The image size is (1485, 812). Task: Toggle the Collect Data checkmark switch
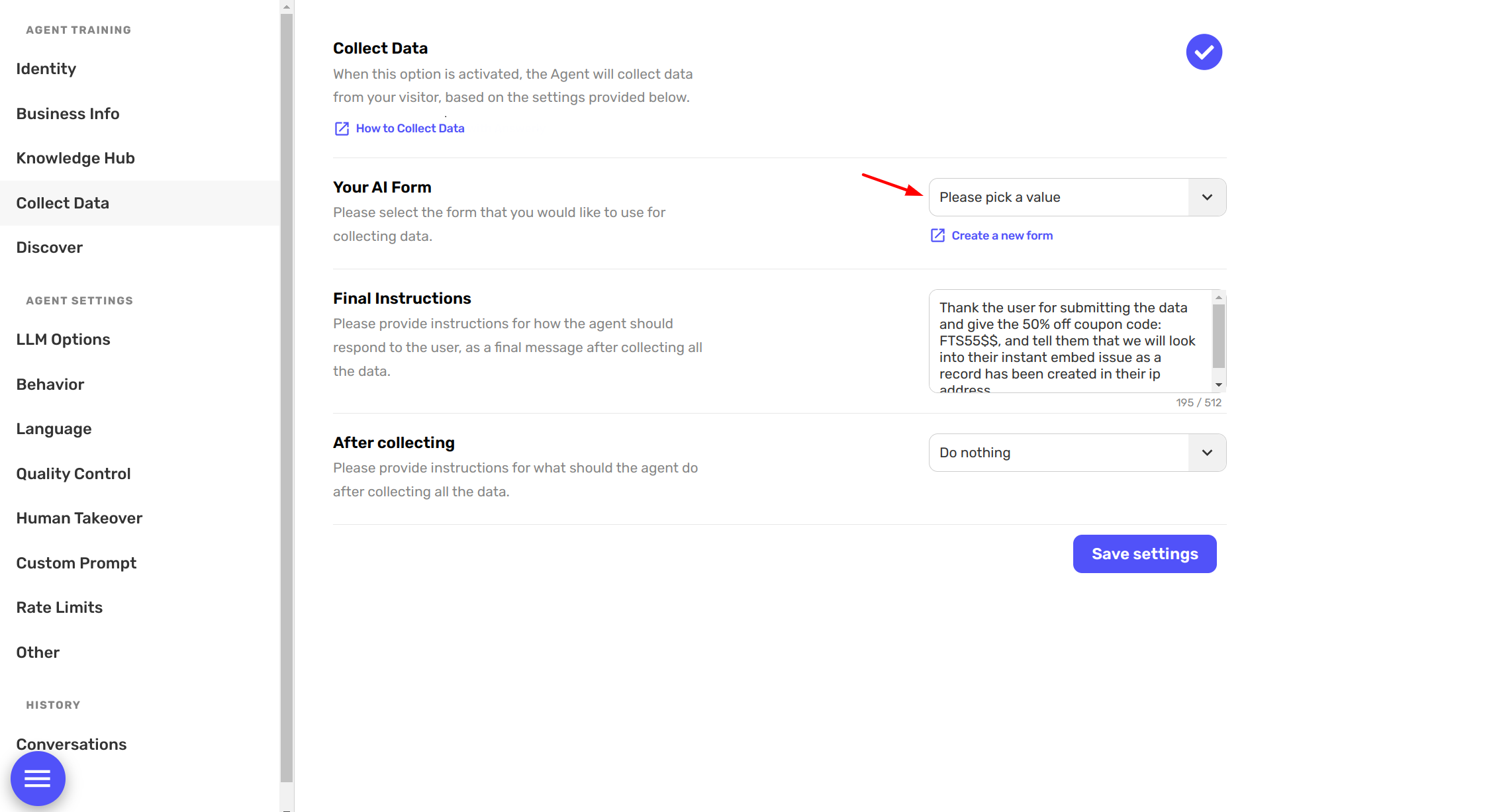1204,52
